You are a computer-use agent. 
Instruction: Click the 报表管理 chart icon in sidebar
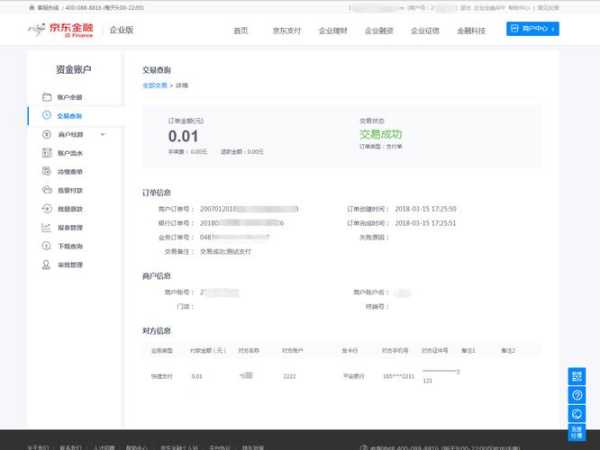[47, 227]
